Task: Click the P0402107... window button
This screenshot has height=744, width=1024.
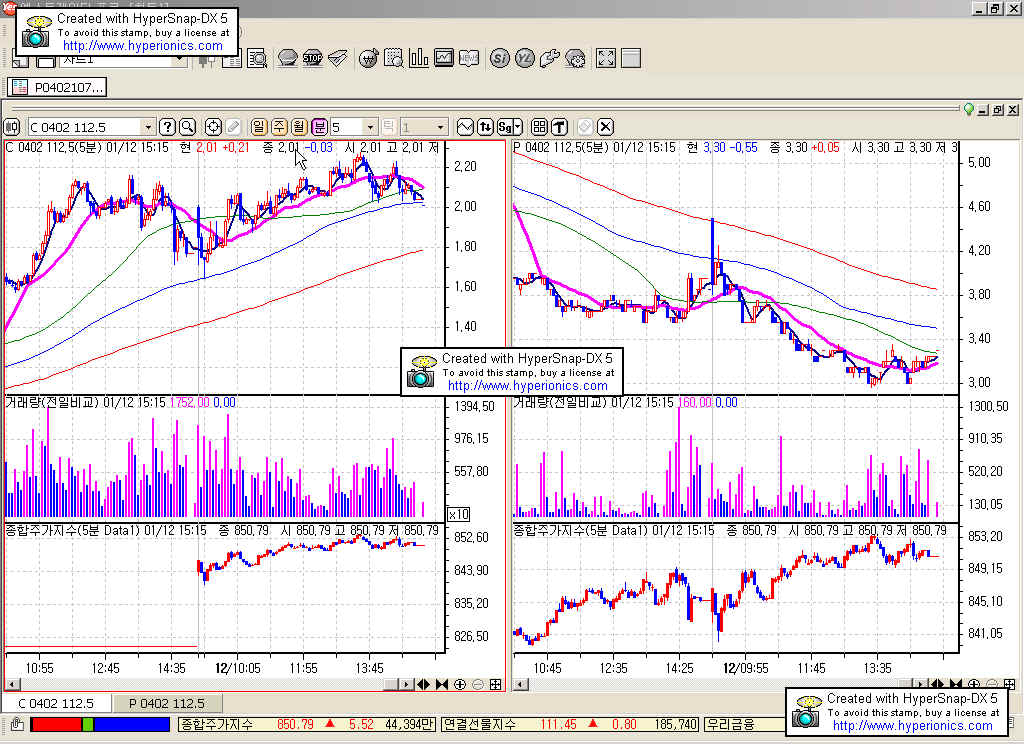Action: 59,87
